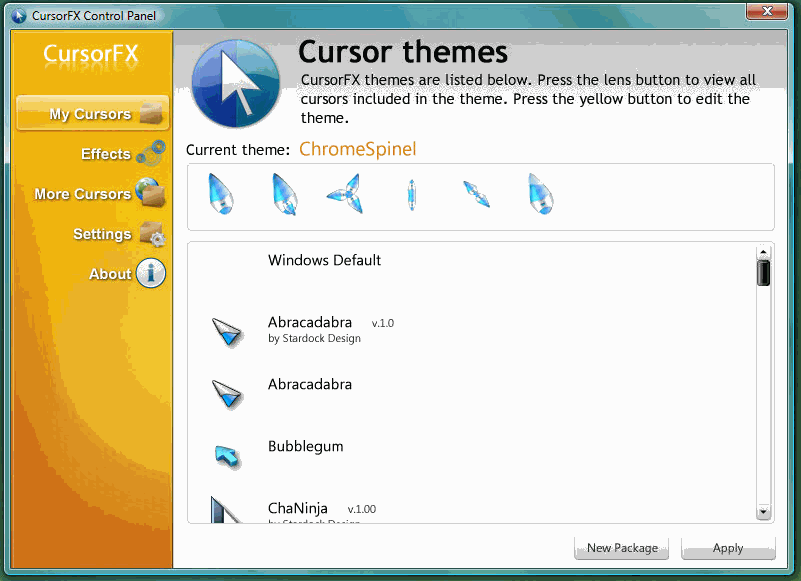
Task: Click the CursorFX sidebar logo text
Action: [x=91, y=54]
